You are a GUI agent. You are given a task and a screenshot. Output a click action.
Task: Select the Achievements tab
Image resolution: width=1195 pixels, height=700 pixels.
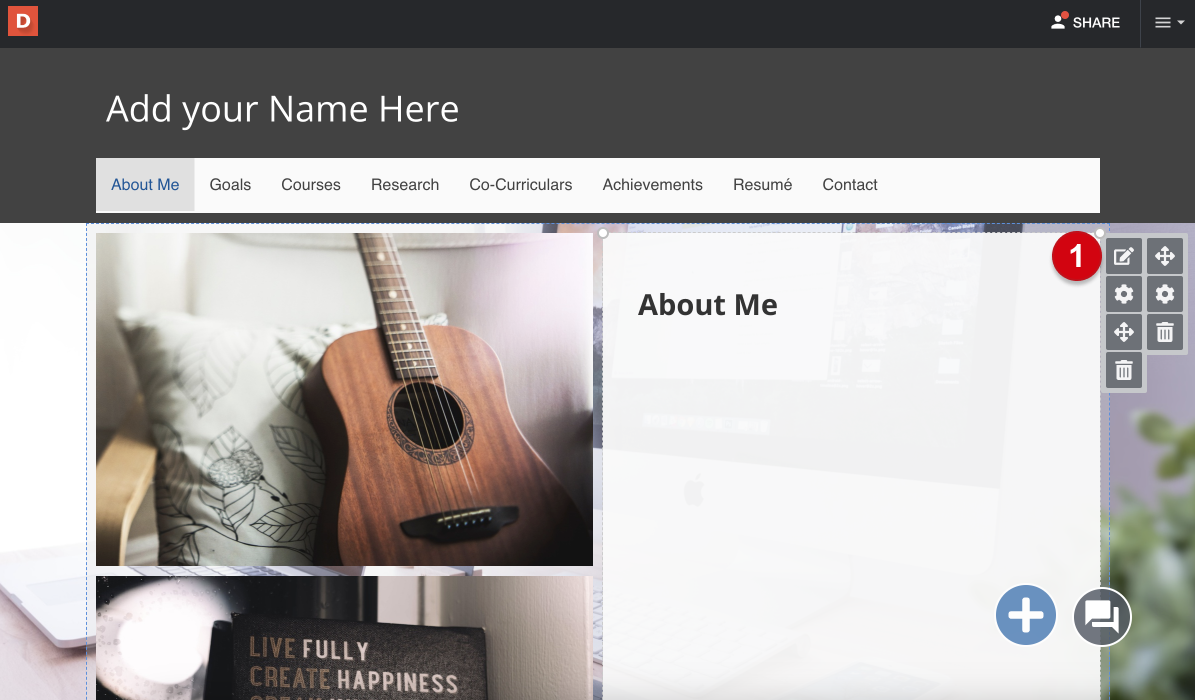pos(652,185)
